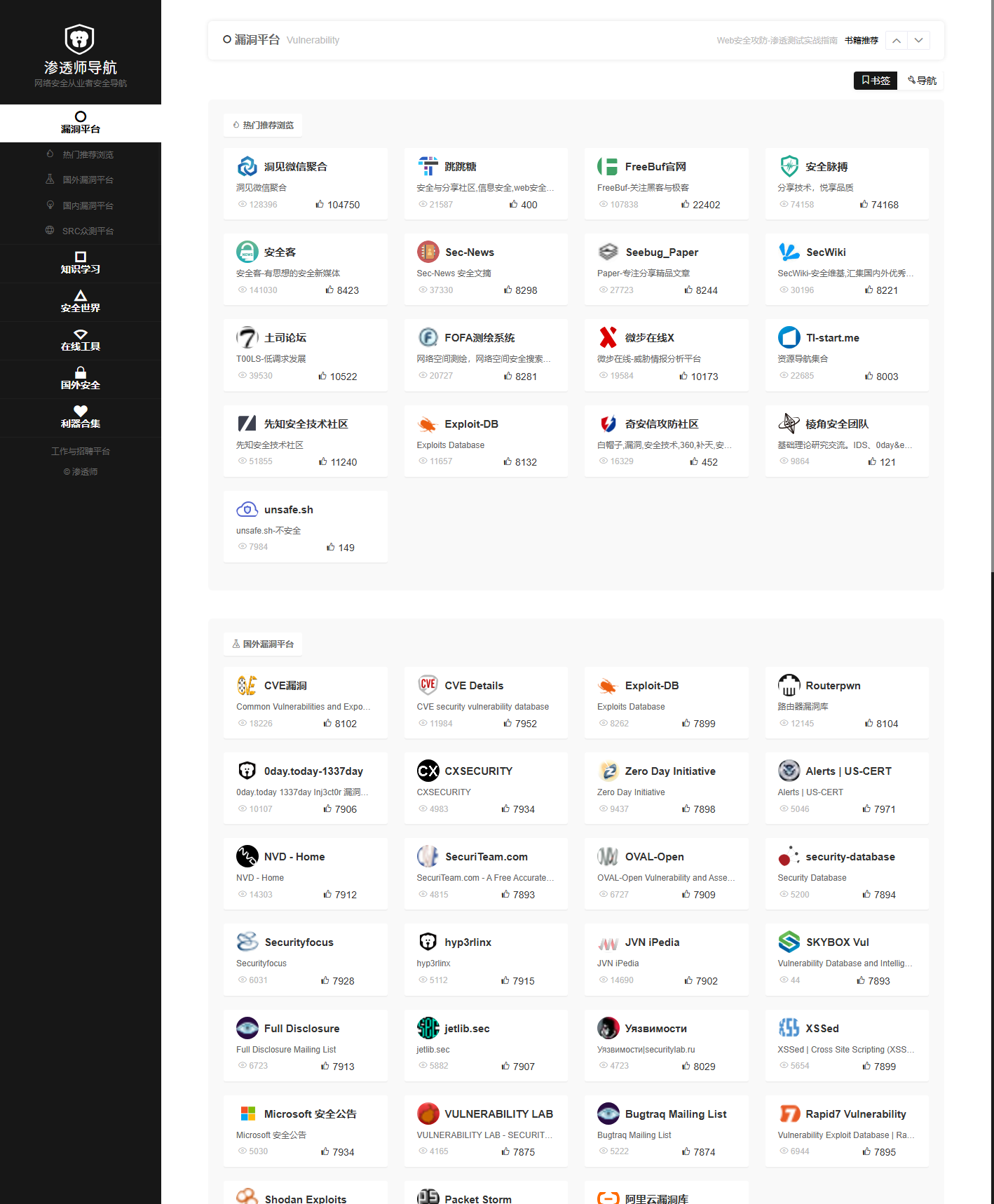Expand the 知识学习 sidebar section
Screen dimensions: 994x1204
(81, 263)
